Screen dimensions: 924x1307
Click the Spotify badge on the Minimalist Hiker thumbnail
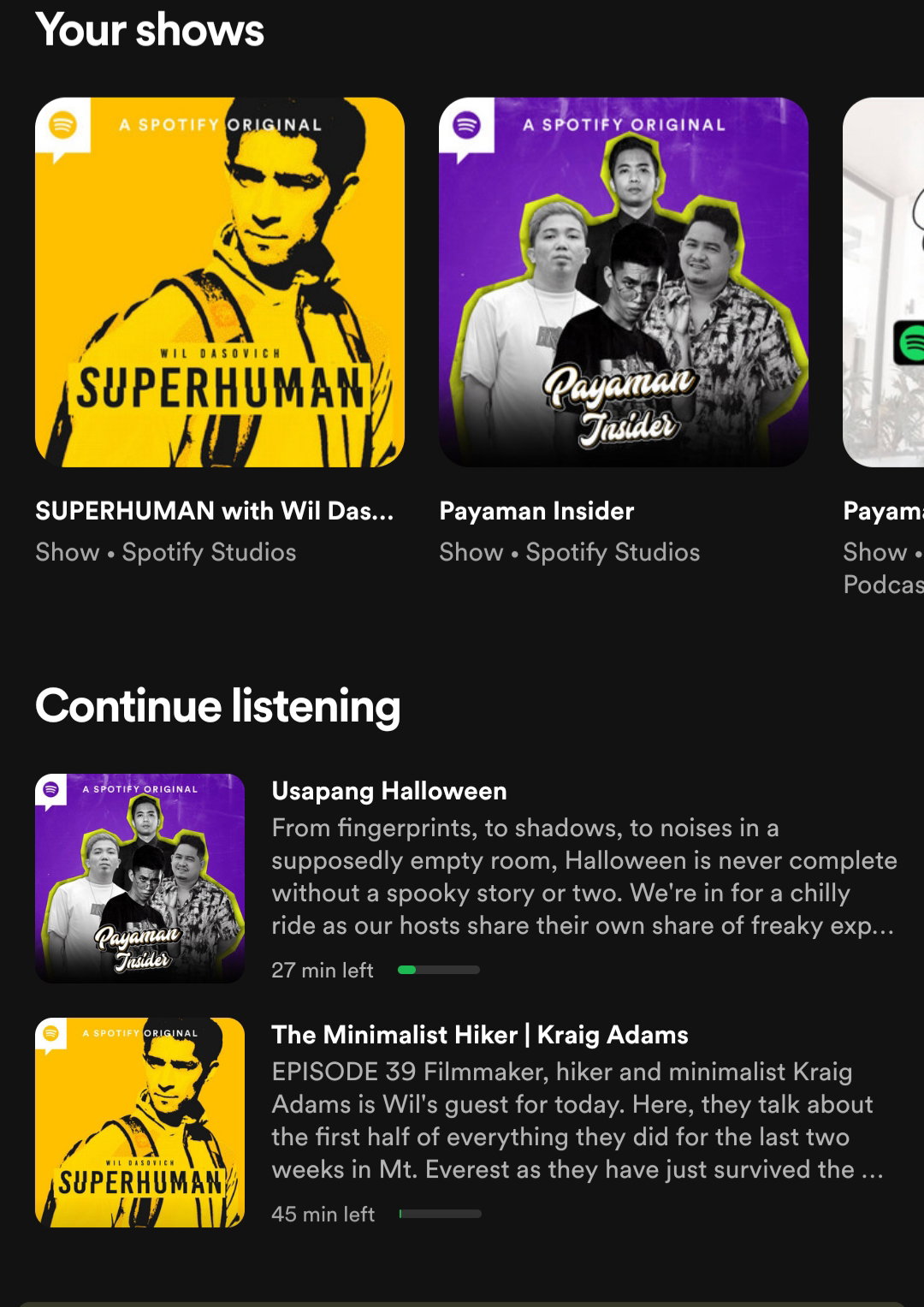click(51, 1035)
